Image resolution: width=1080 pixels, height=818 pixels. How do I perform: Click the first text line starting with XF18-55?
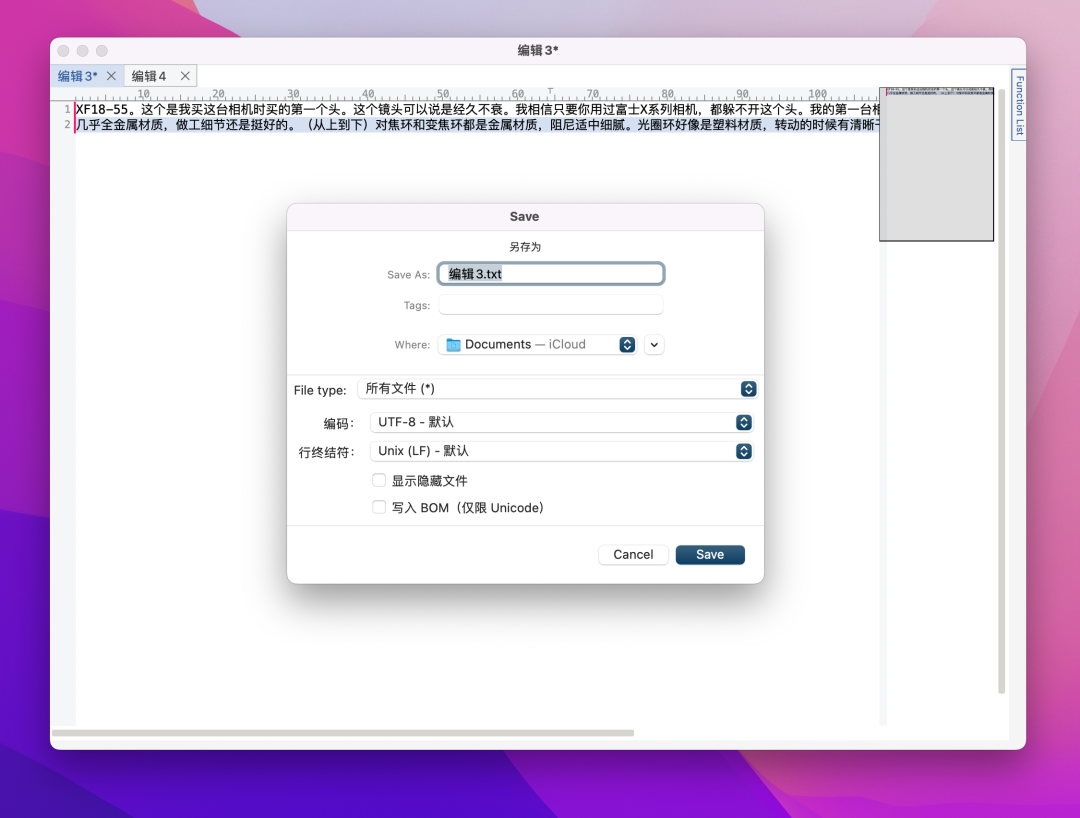[x=477, y=109]
